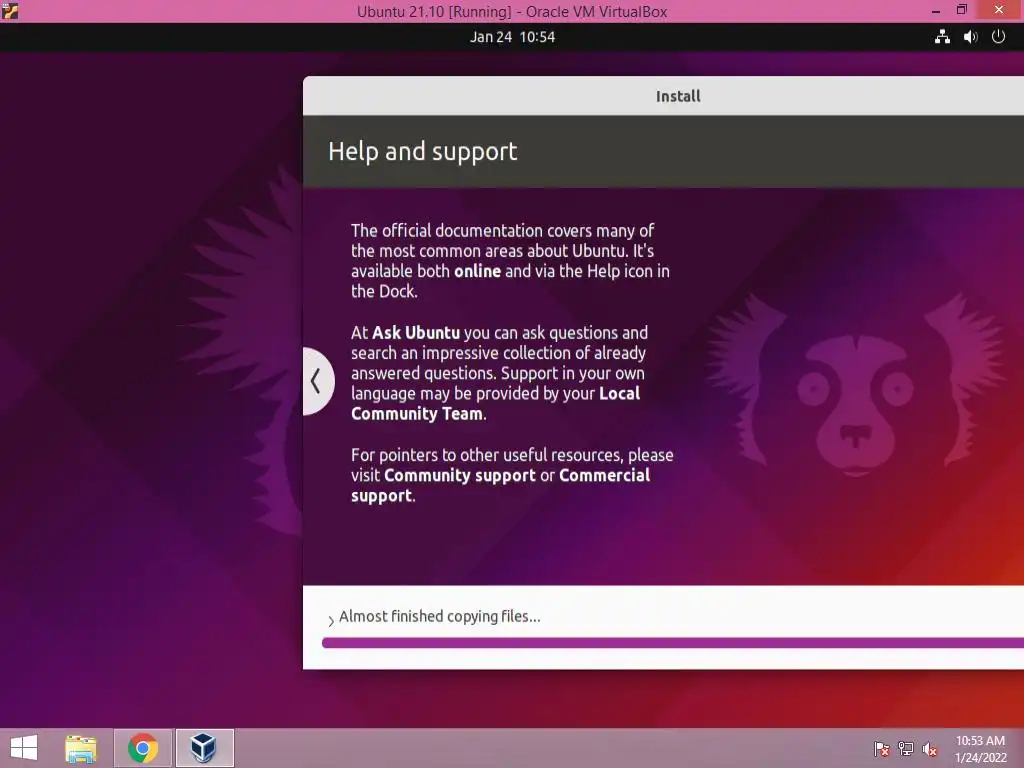Open the Jan 24 10:54 clock menu
The height and width of the screenshot is (768, 1024).
pos(513,37)
